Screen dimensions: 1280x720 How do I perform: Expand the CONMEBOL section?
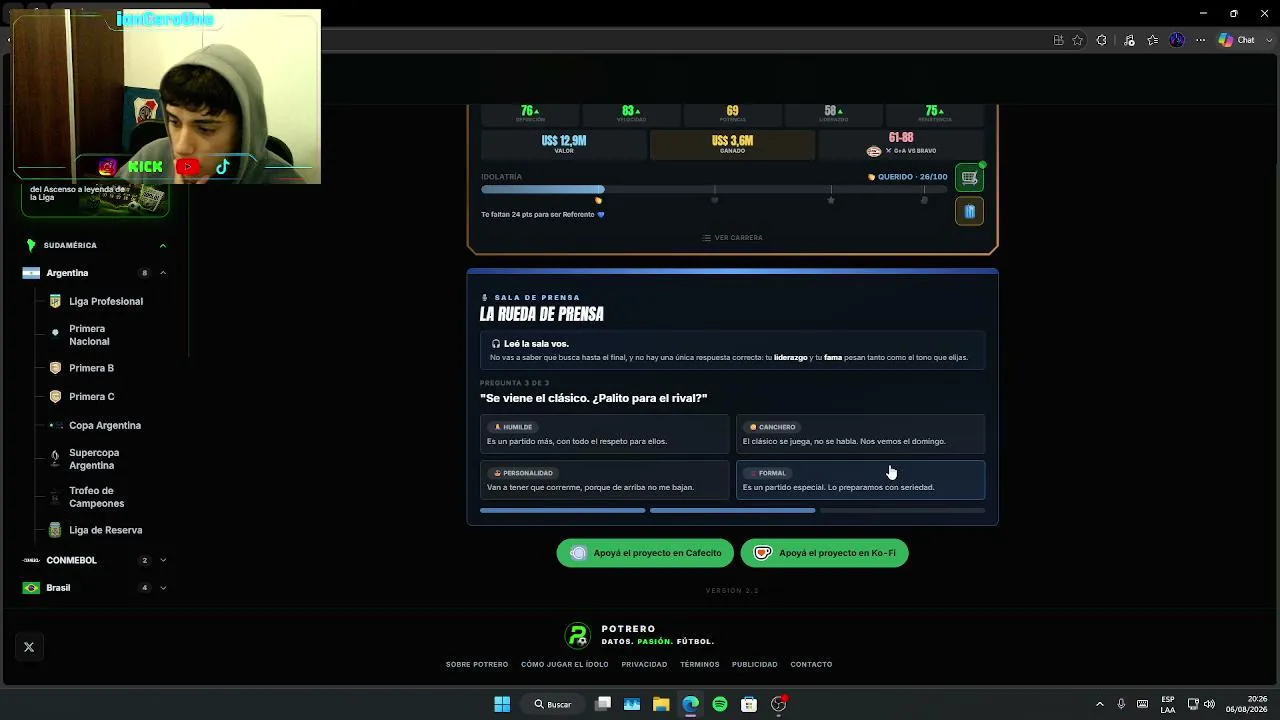pos(163,560)
